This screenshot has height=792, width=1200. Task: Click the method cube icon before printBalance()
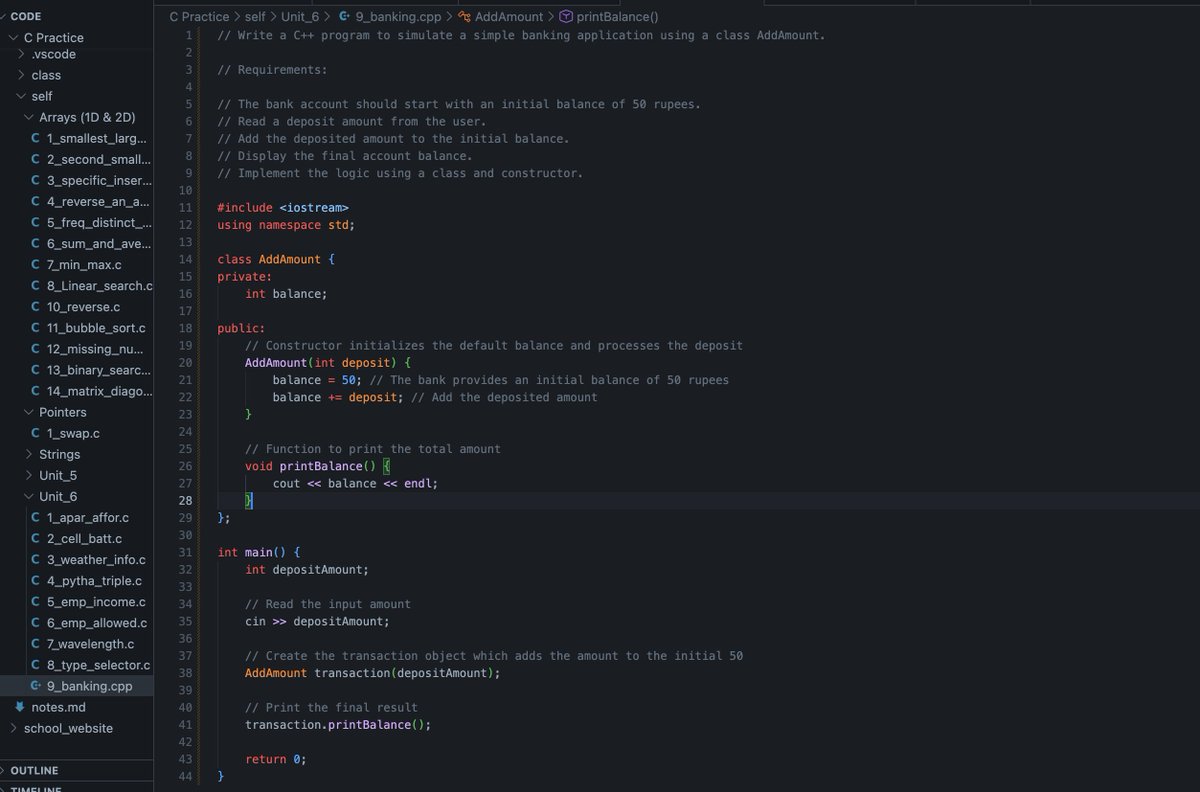click(x=566, y=16)
